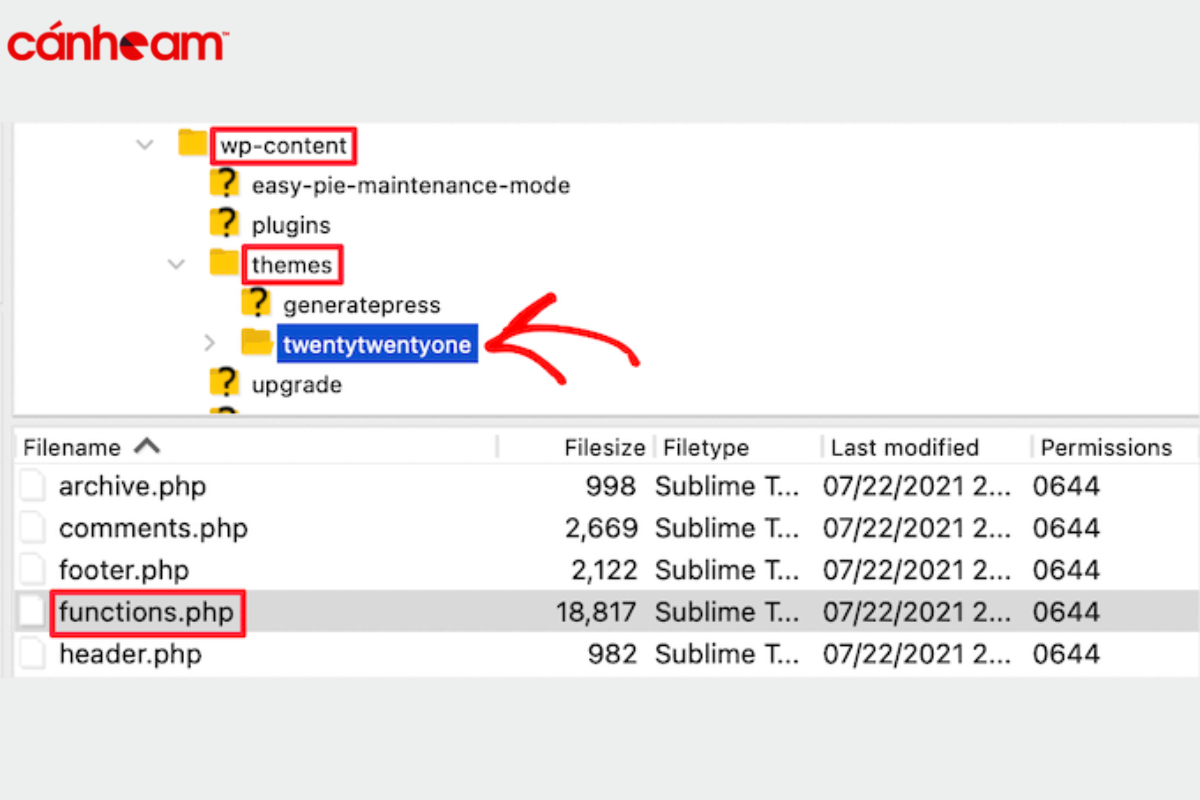
Task: Sort files by Filename column
Action: [72, 447]
